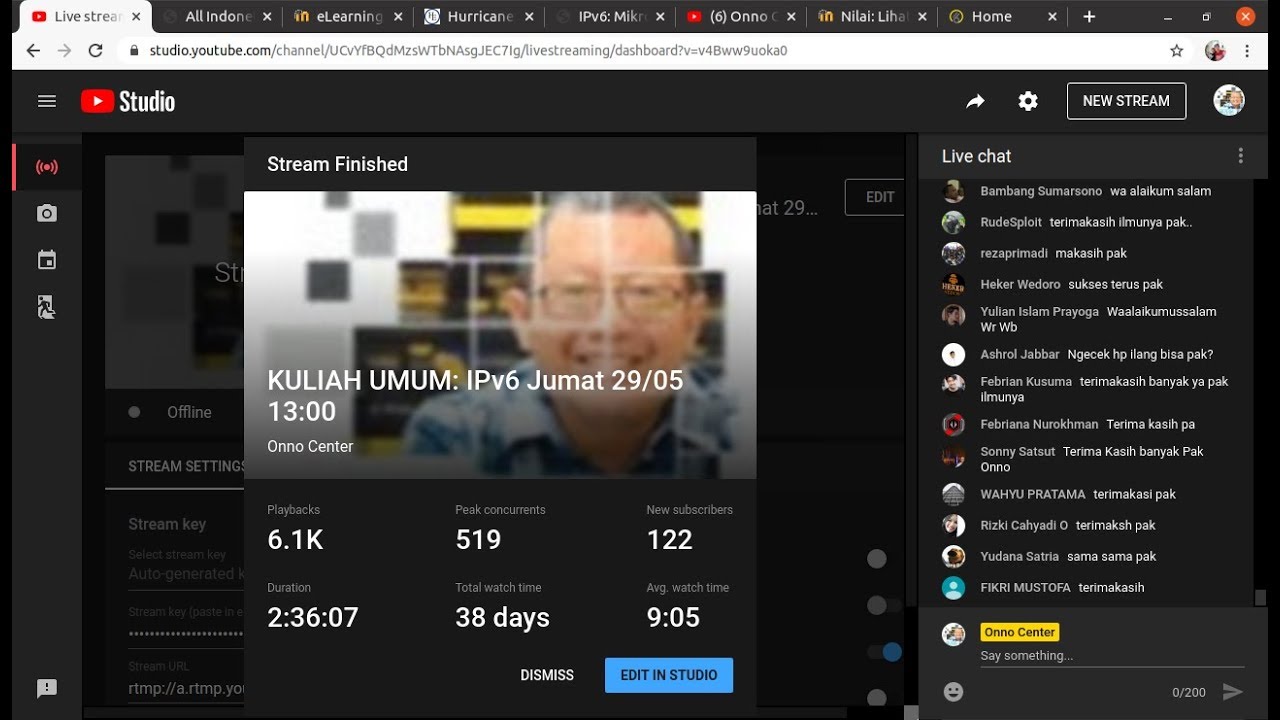1280x720 pixels.
Task: Click the 519 Peak concurrents value
Action: (x=478, y=540)
